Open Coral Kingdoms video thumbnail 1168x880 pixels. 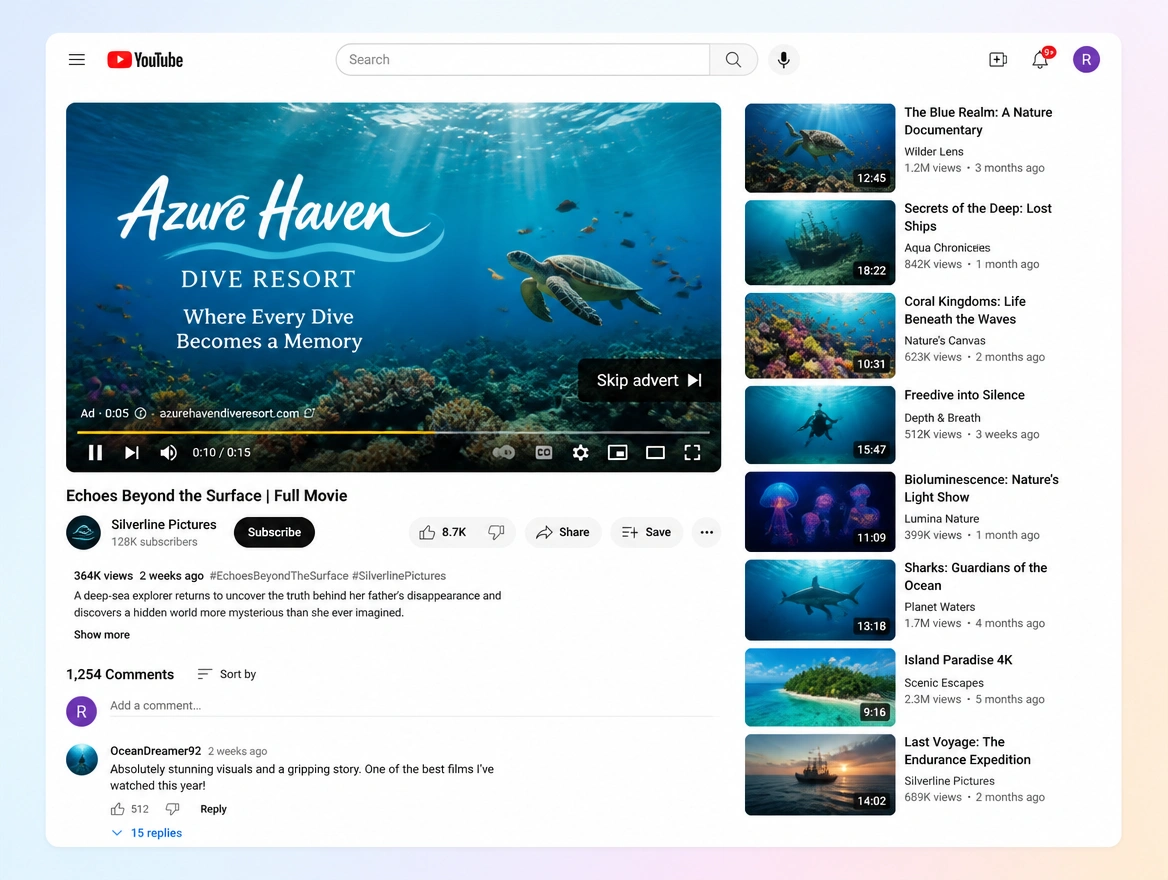pyautogui.click(x=820, y=336)
